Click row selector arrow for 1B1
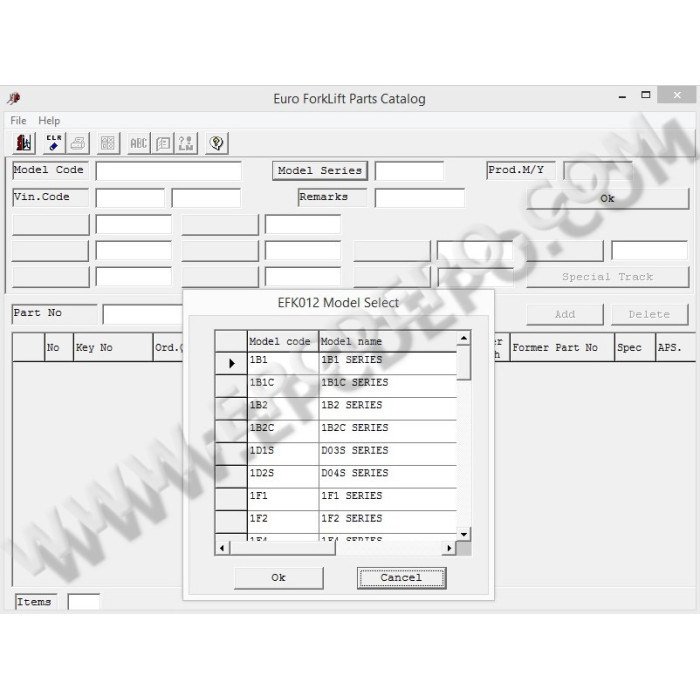 tap(231, 363)
